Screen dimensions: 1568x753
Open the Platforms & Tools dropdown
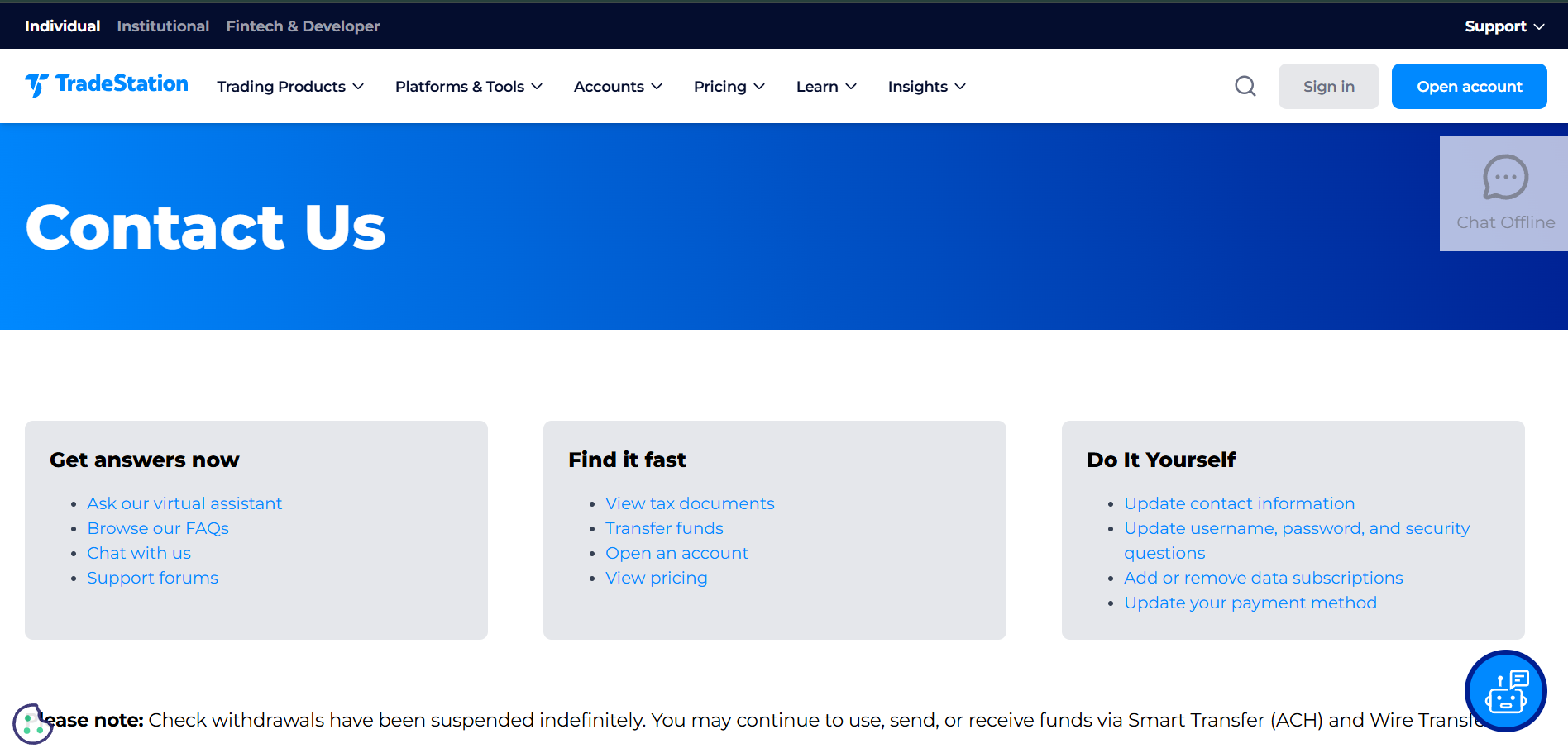[468, 87]
